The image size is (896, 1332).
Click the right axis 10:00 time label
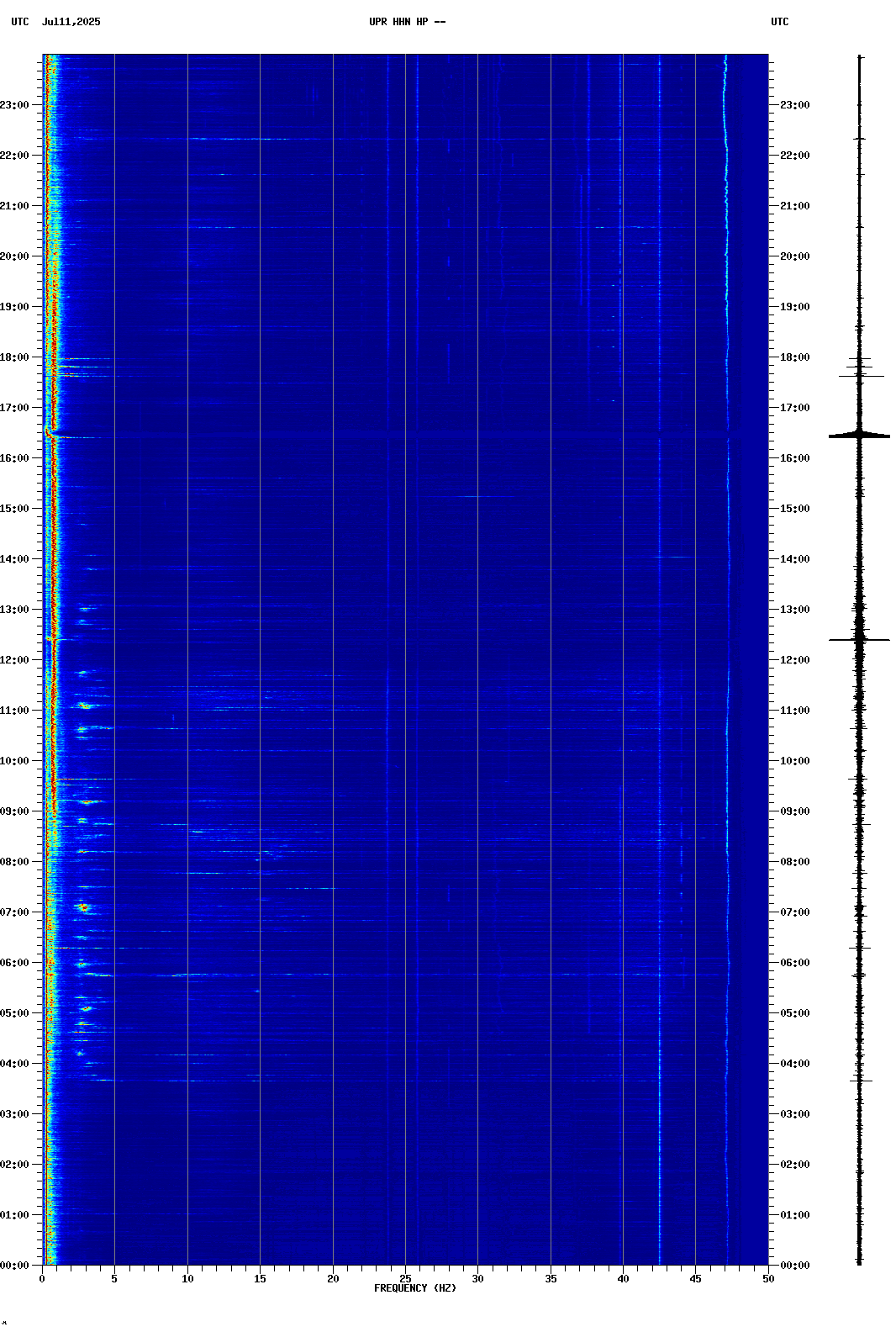[x=795, y=761]
